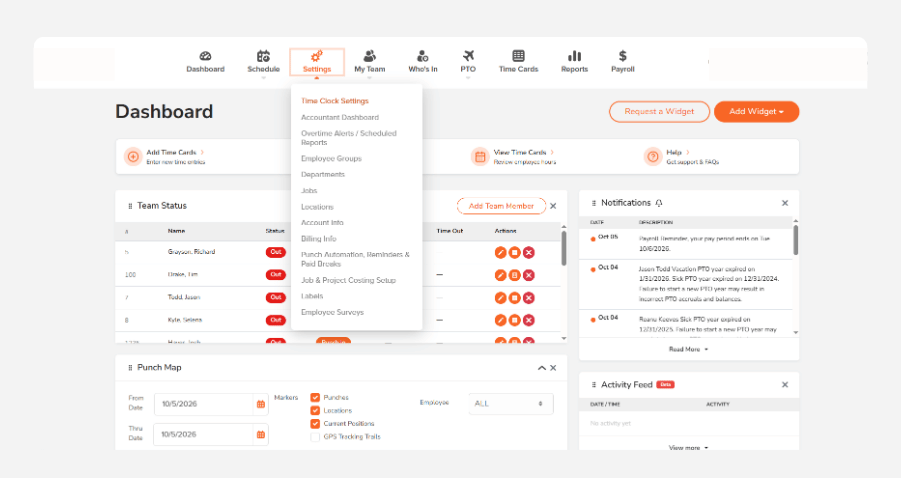Click the red delete icon for Grayson, Richard
Viewport: 901px width, 478px height.
point(529,252)
